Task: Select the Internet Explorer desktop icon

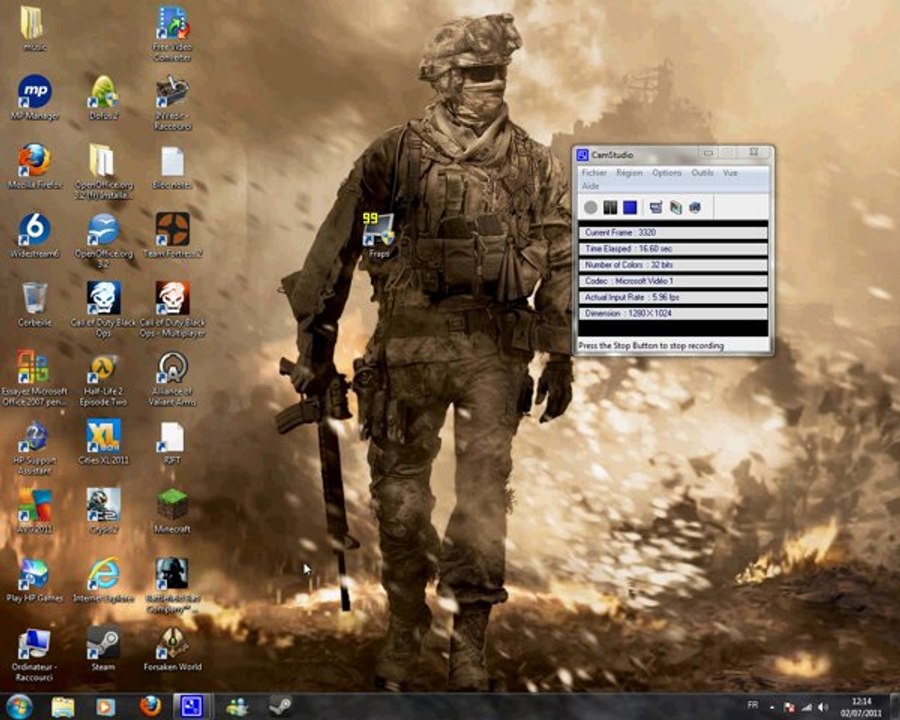Action: click(103, 580)
